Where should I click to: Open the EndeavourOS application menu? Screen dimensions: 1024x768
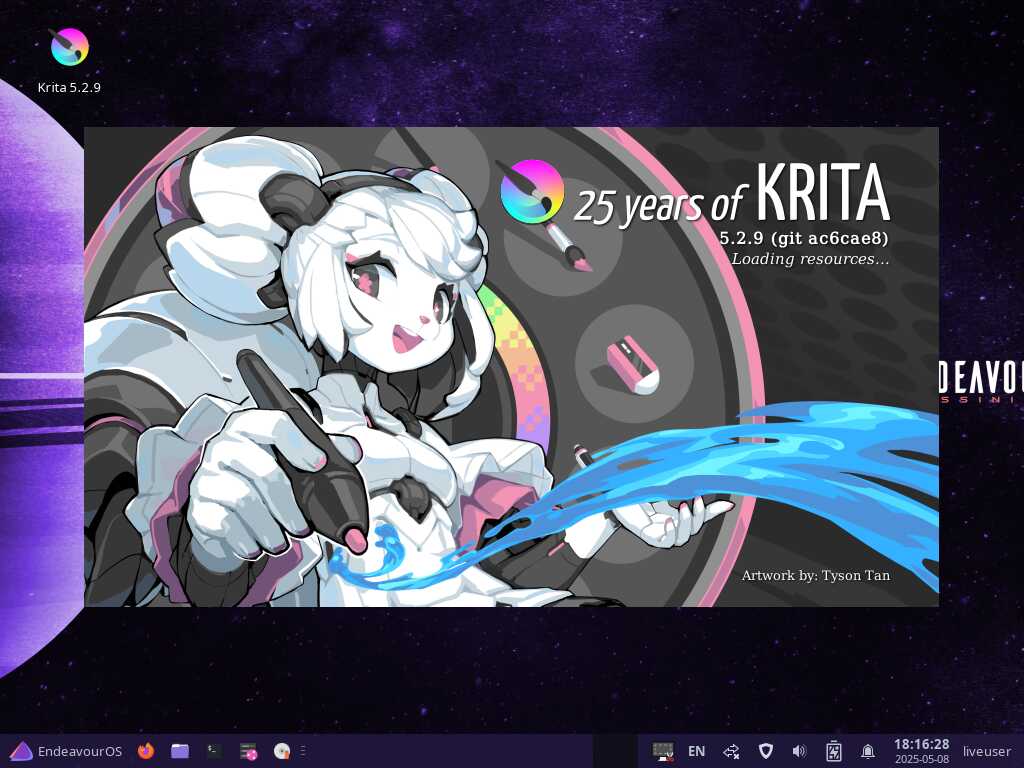click(67, 751)
